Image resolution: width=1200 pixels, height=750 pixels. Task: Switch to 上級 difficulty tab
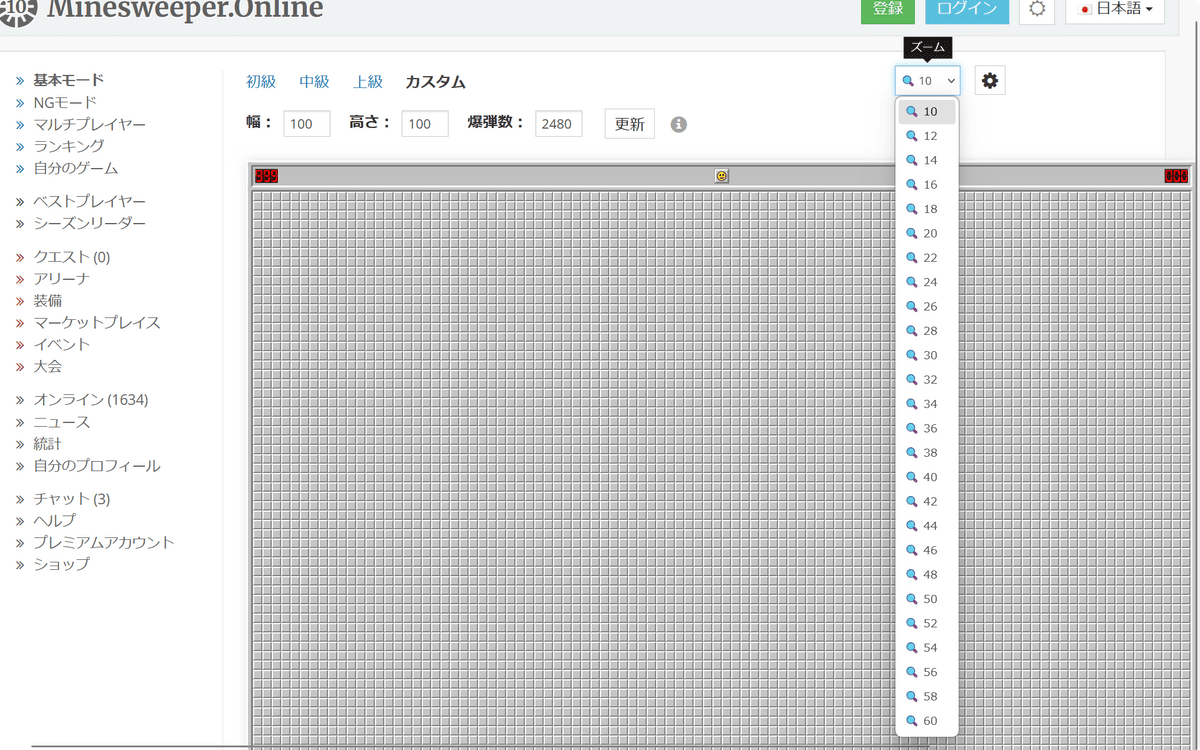pos(367,82)
